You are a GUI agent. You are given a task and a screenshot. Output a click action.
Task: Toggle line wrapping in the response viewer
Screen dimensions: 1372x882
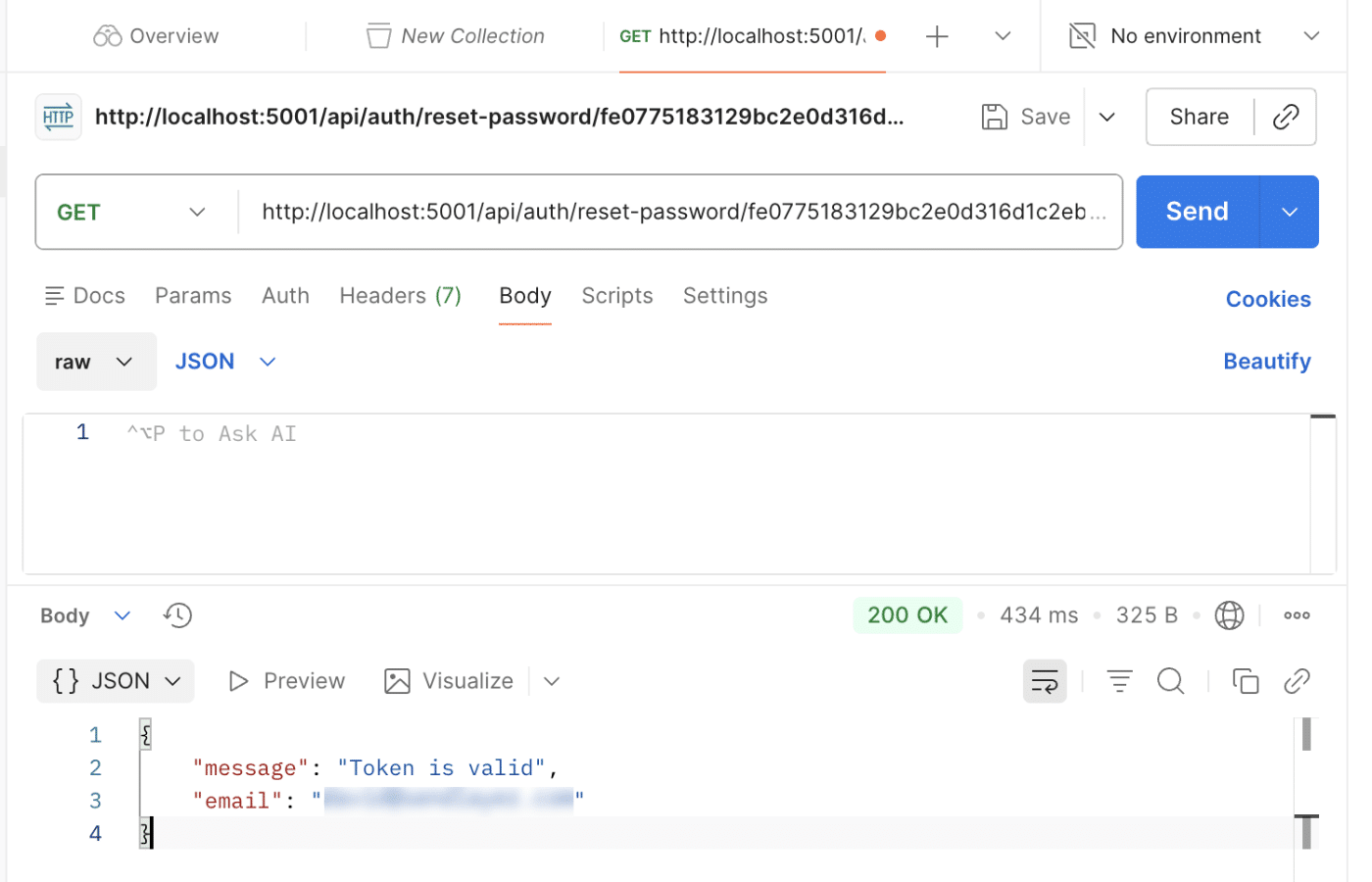click(x=1045, y=680)
